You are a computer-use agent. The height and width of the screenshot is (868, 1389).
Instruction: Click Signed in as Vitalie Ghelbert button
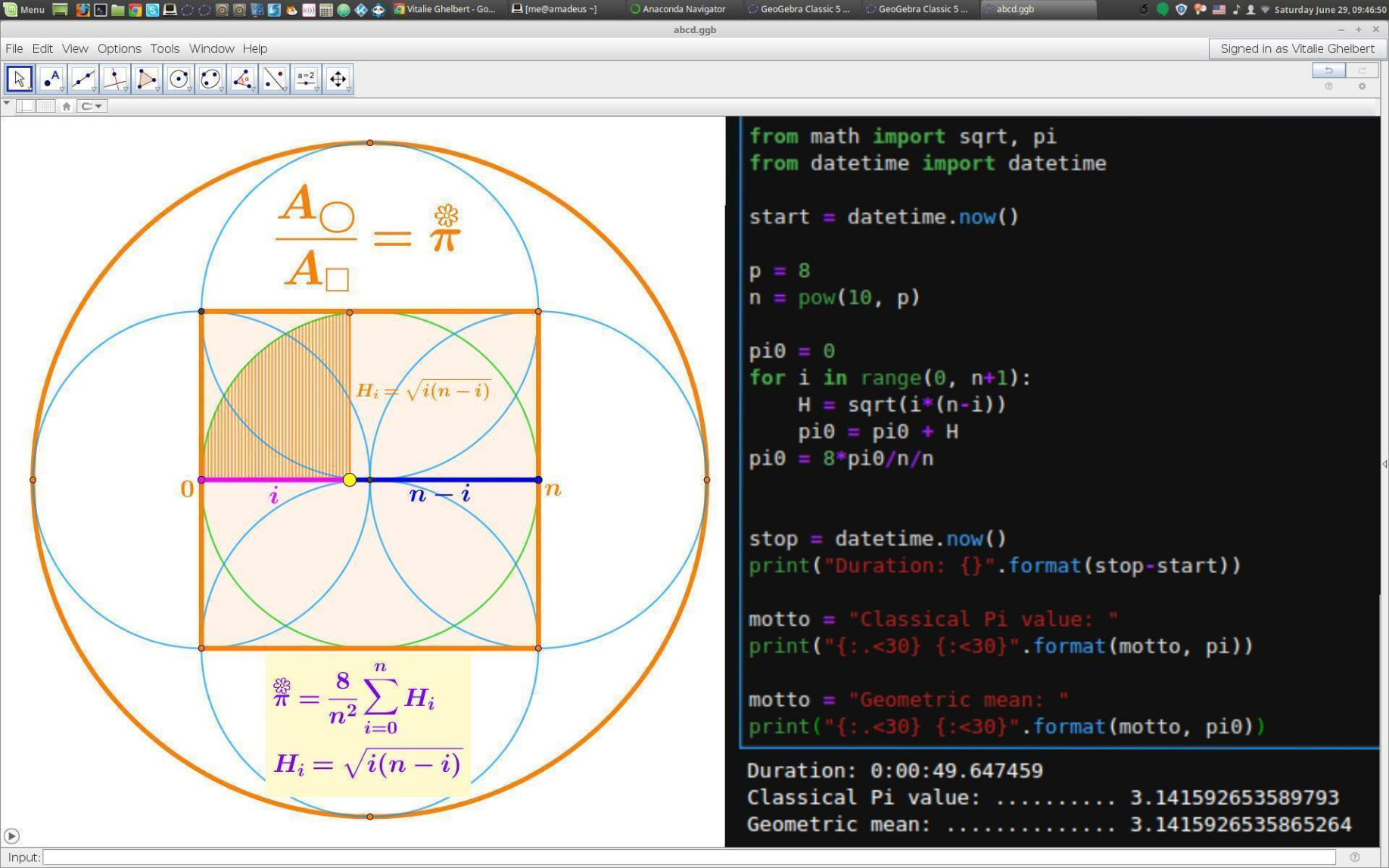pos(1297,48)
